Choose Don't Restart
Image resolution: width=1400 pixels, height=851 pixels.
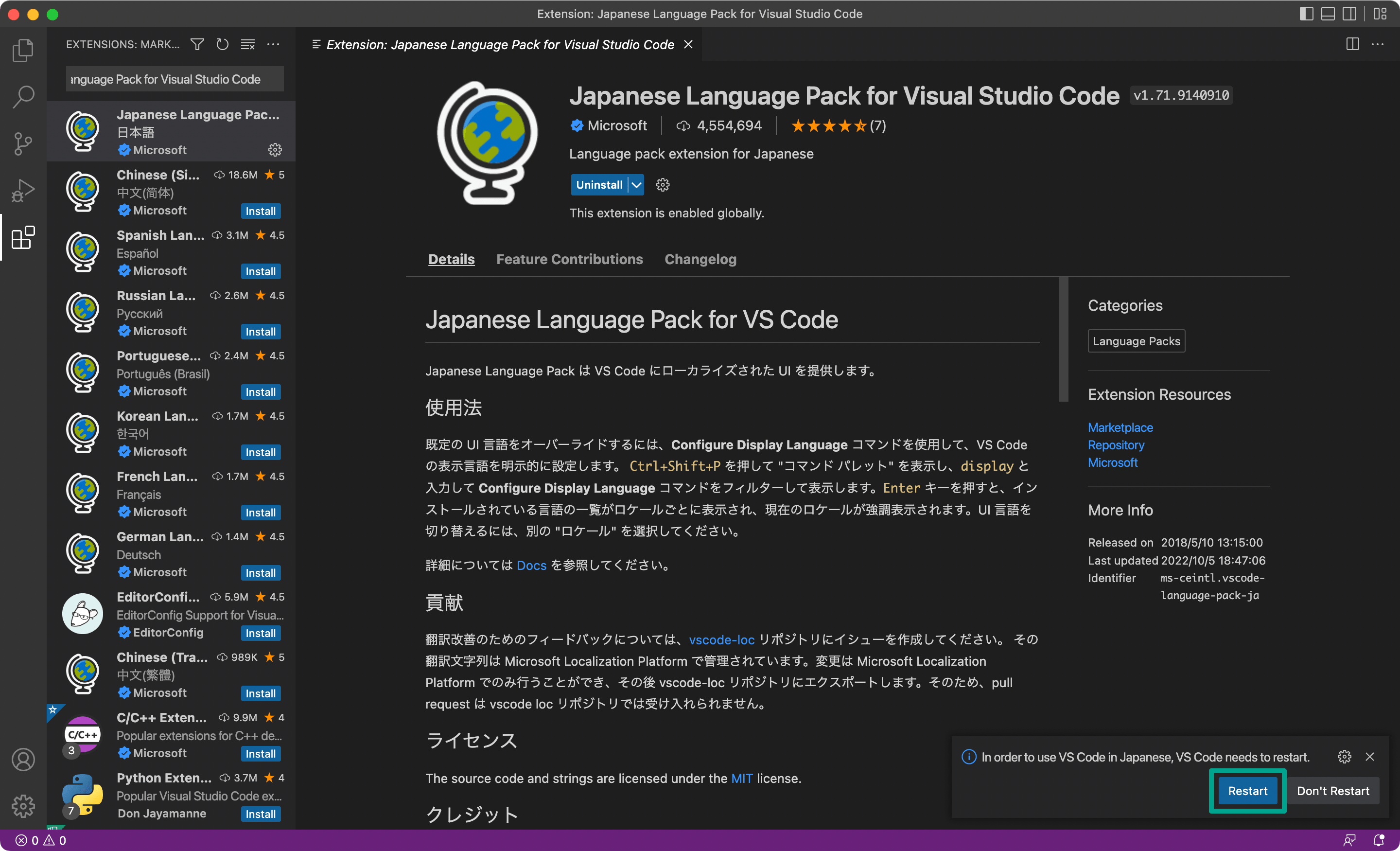[1333, 791]
